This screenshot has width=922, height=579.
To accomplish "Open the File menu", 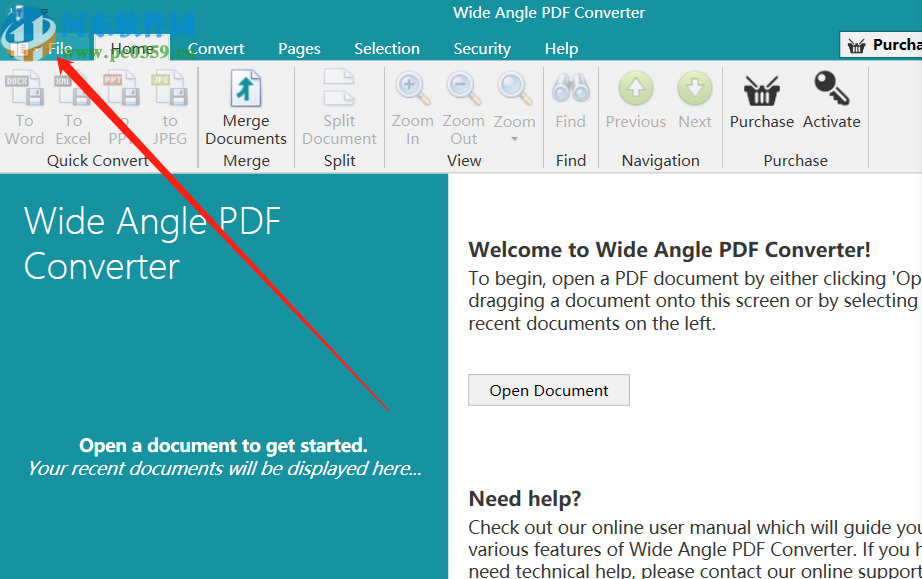I will (60, 48).
